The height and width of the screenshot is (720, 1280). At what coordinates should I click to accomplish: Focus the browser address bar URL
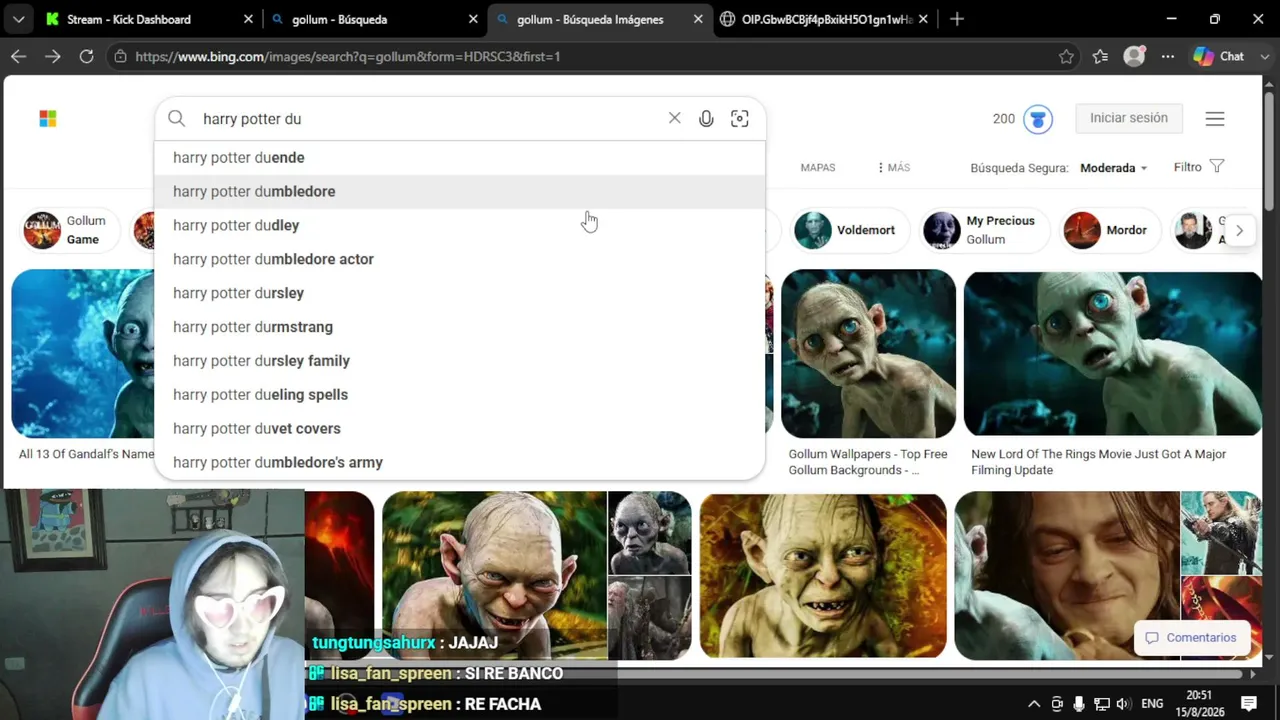tap(348, 57)
